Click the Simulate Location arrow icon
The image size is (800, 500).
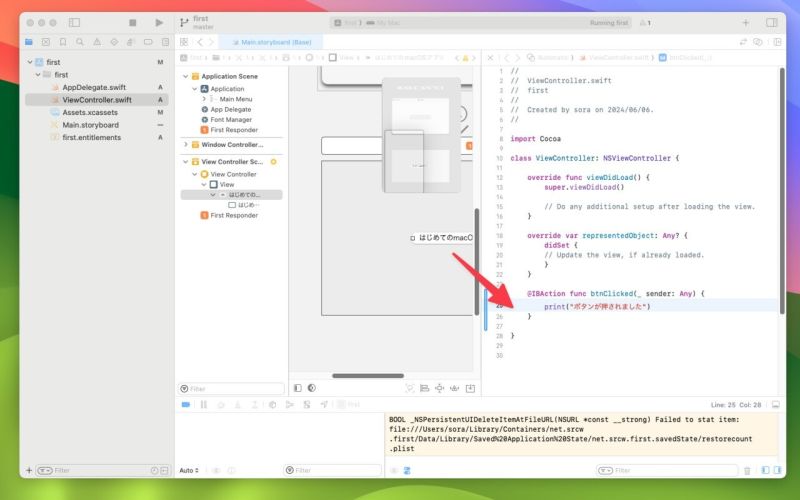(324, 405)
